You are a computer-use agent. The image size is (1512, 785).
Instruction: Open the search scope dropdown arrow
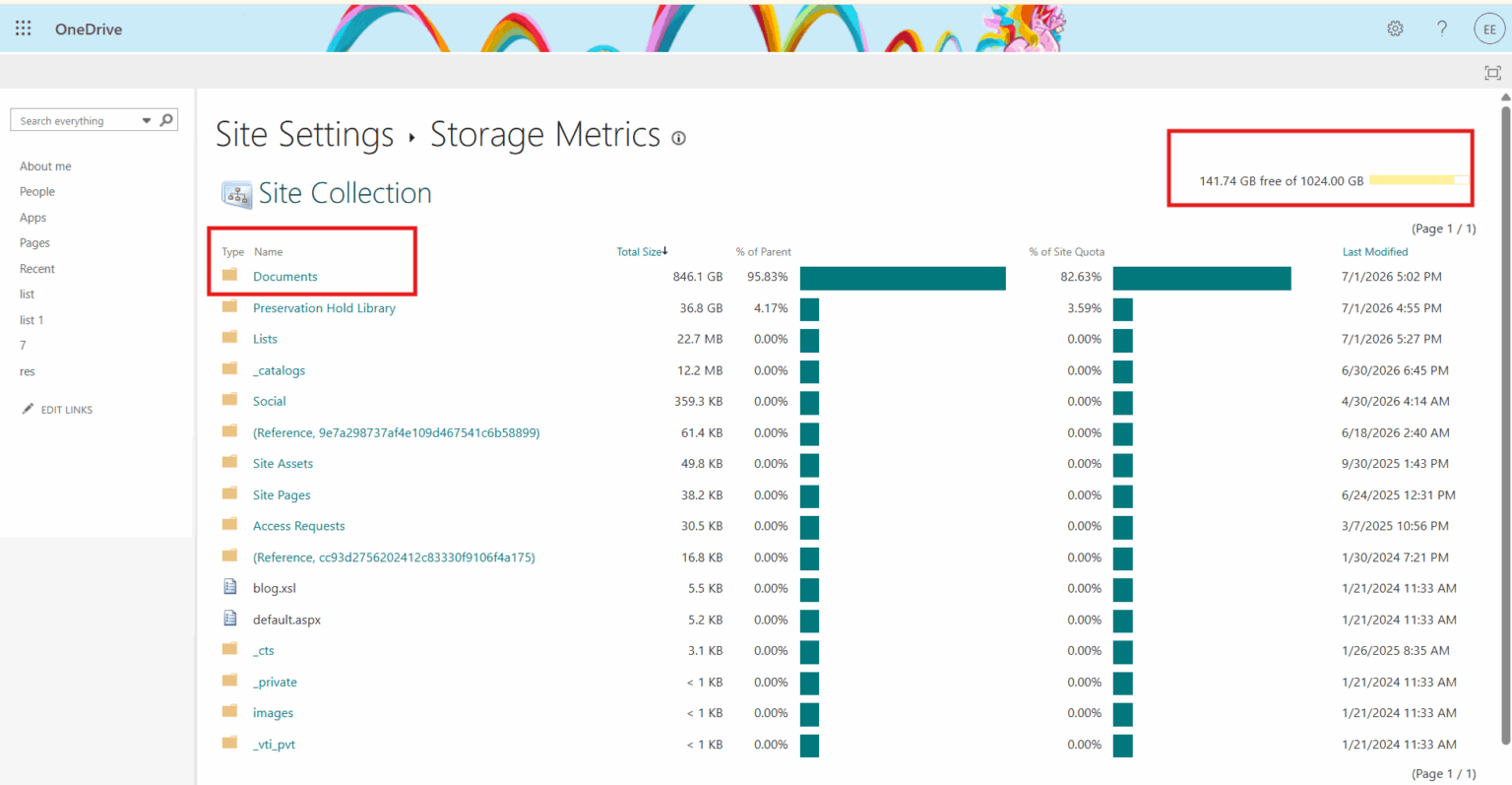pyautogui.click(x=147, y=121)
